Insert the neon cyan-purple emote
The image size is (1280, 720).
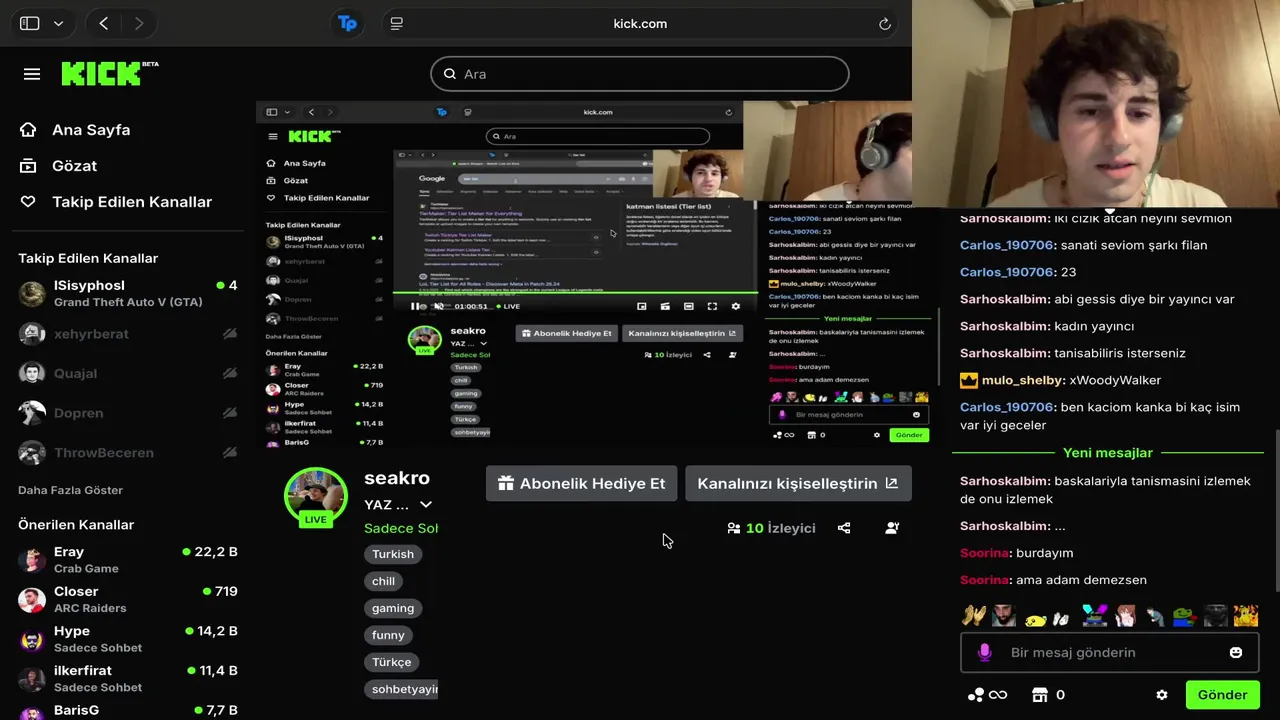(1095, 615)
